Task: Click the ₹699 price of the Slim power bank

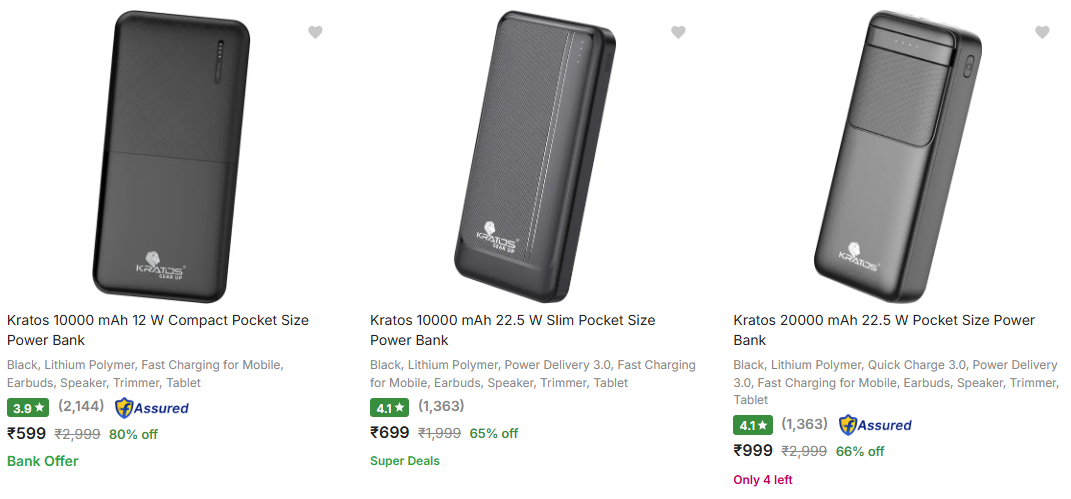Action: coord(390,433)
